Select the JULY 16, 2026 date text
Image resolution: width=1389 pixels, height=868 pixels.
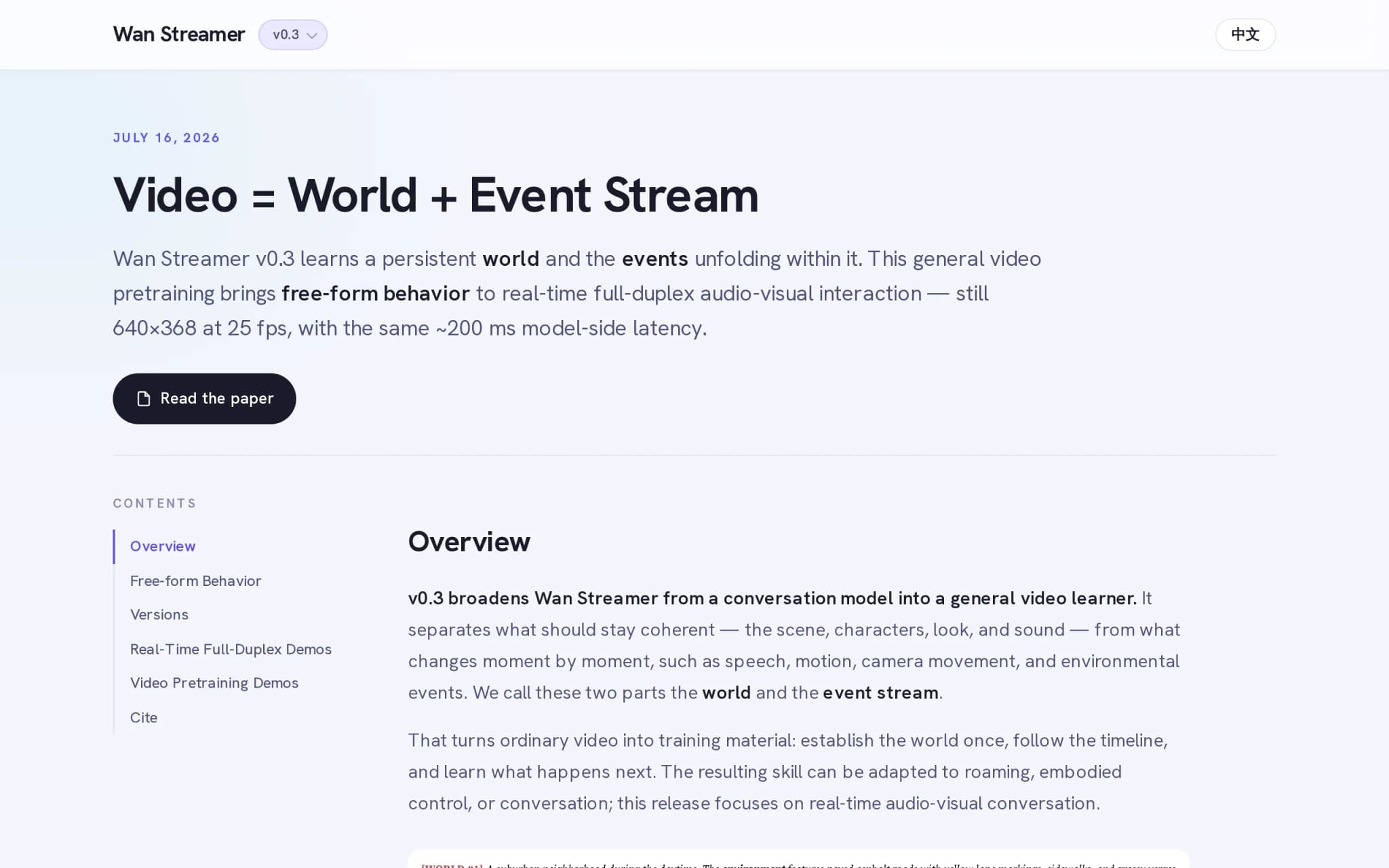[x=166, y=138]
